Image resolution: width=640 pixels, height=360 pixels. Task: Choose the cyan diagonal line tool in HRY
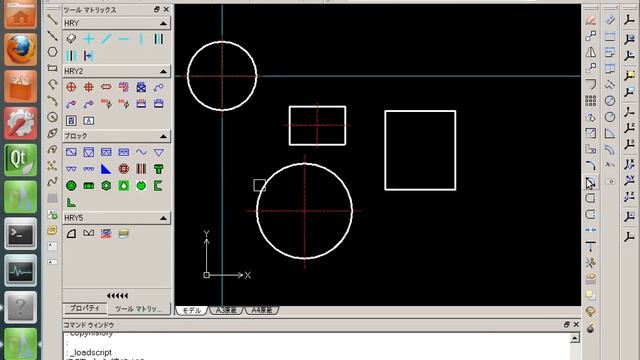tap(106, 39)
